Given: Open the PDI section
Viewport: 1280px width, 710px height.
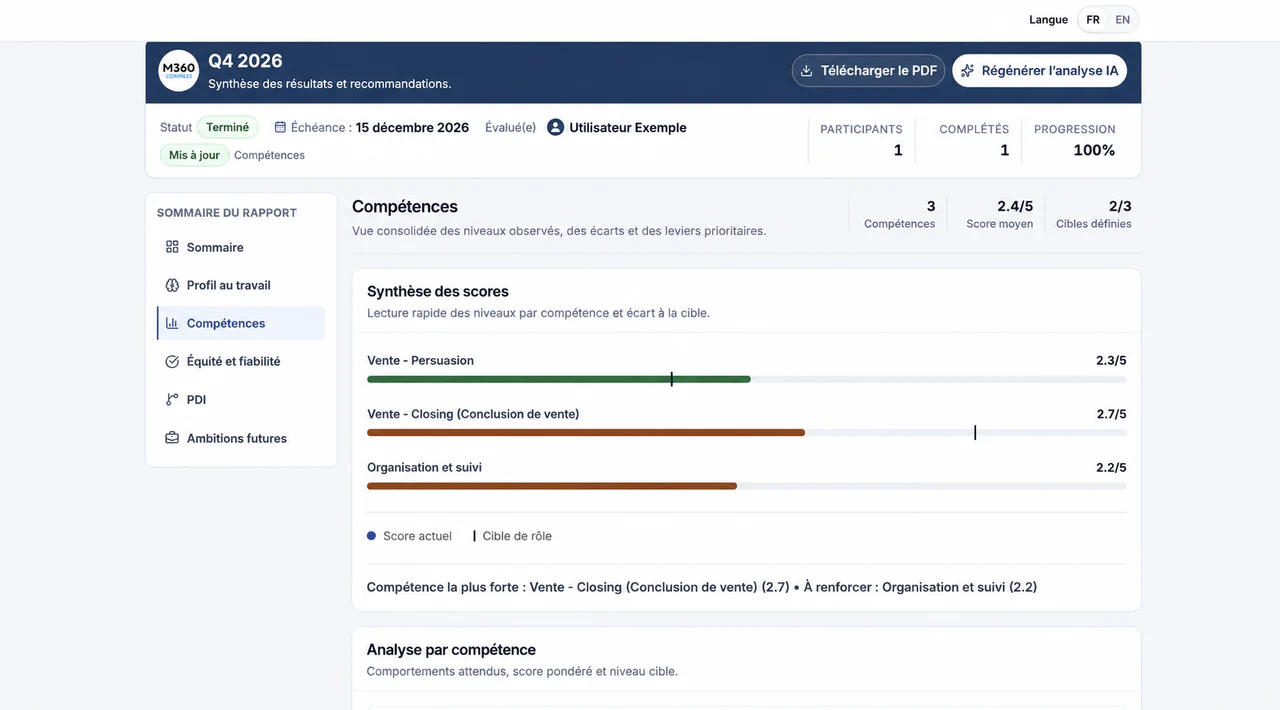Looking at the screenshot, I should (241, 399).
